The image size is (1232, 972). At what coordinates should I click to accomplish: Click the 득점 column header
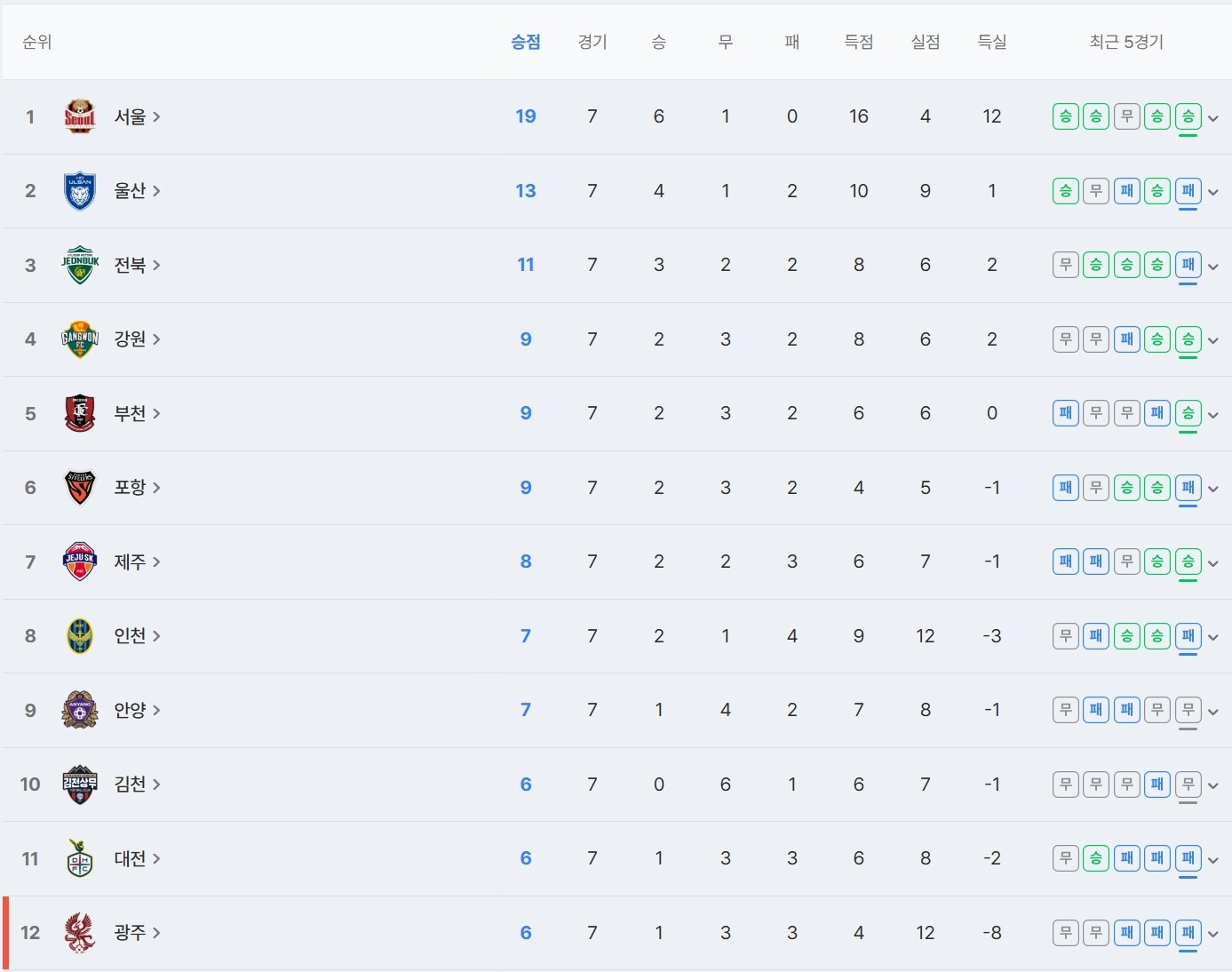(859, 42)
